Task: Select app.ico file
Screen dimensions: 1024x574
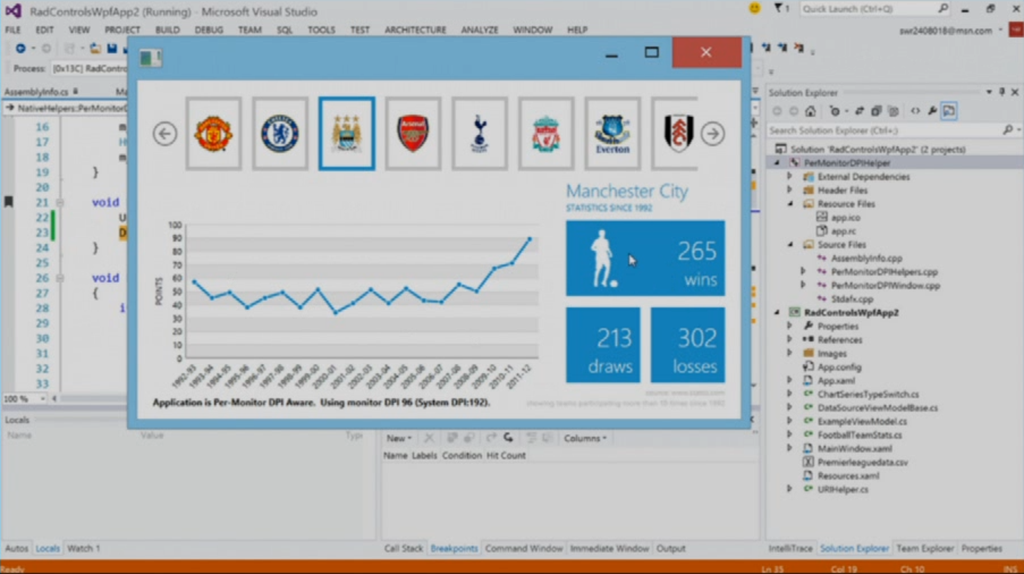Action: 845,217
